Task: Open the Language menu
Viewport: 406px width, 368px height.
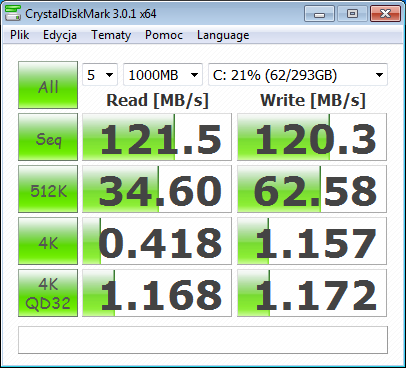Action: point(223,35)
